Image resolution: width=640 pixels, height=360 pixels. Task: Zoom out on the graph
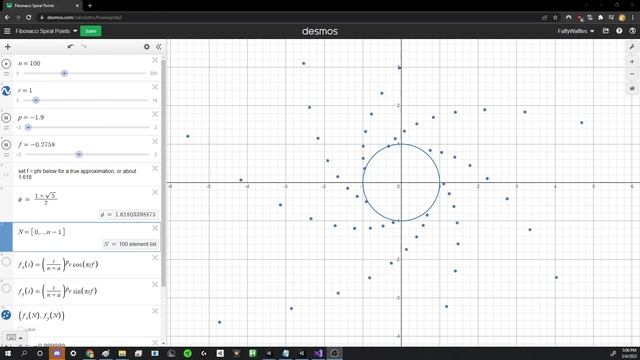[632, 74]
